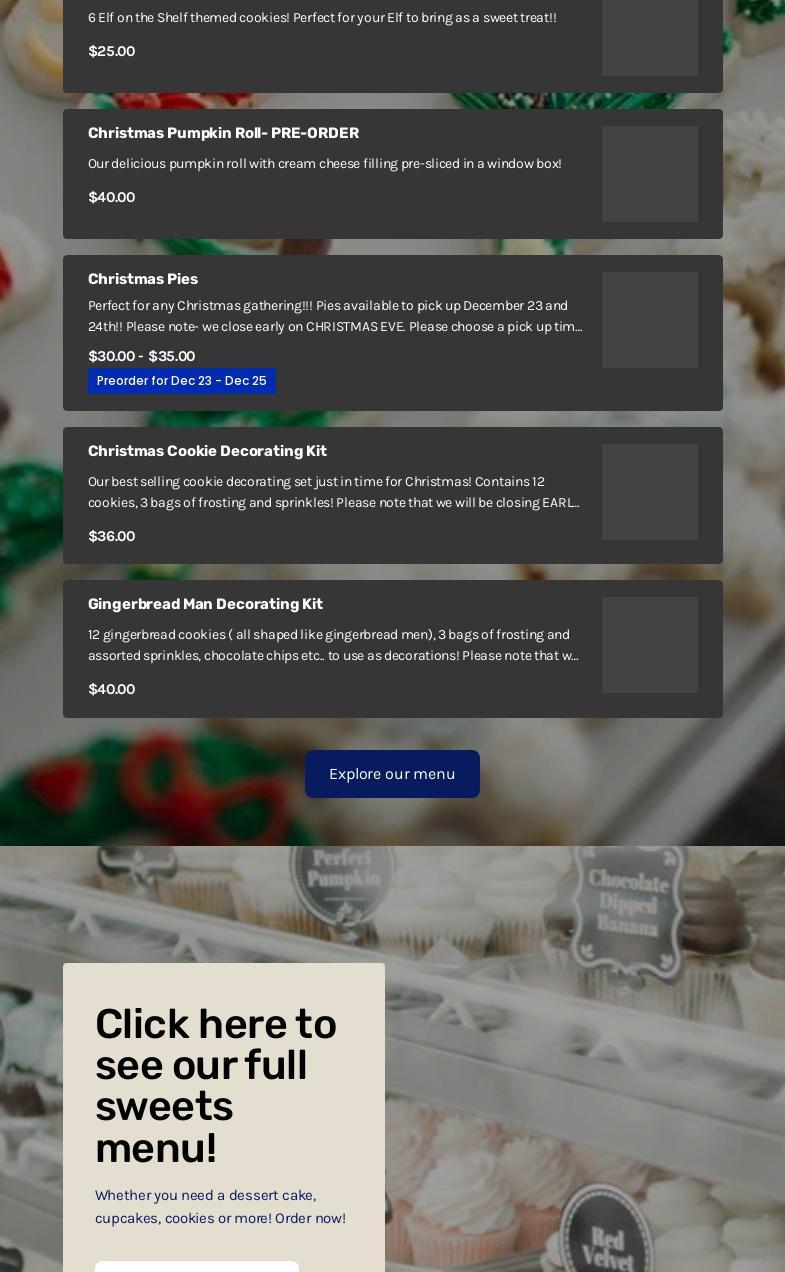785x1272 pixels.
Task: Click the Gingerbread Man Kit image placeholder
Action: pyautogui.click(x=650, y=645)
